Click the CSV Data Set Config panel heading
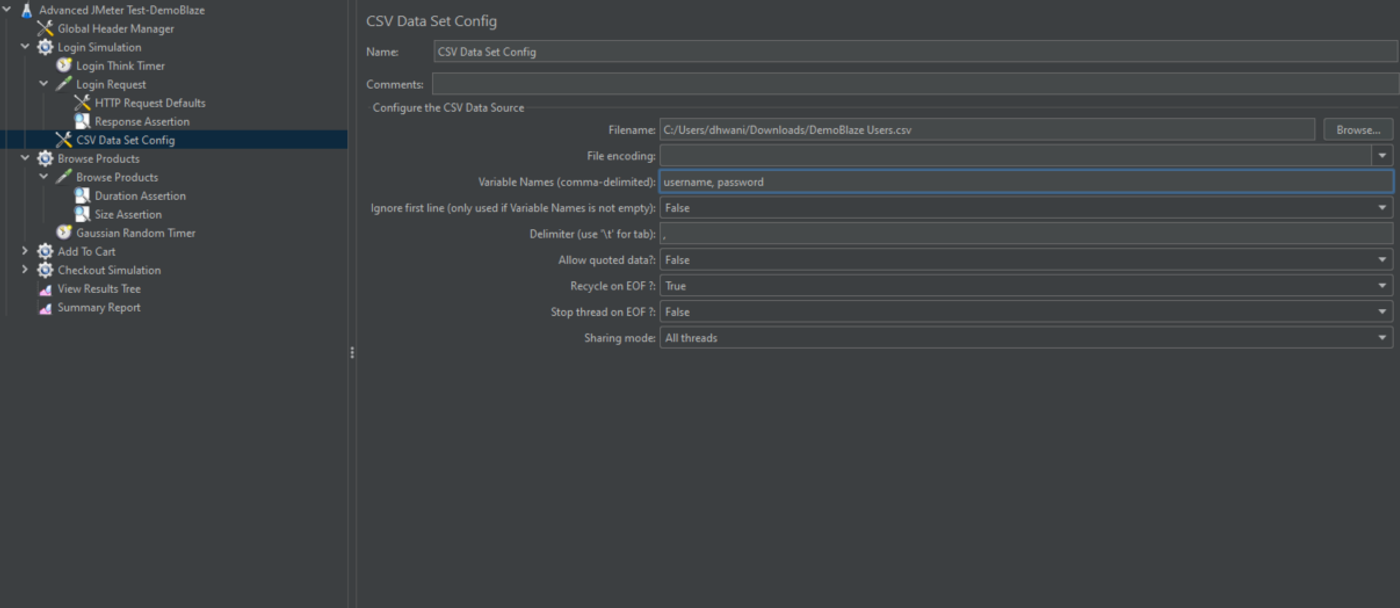Viewport: 1400px width, 608px height. [431, 21]
